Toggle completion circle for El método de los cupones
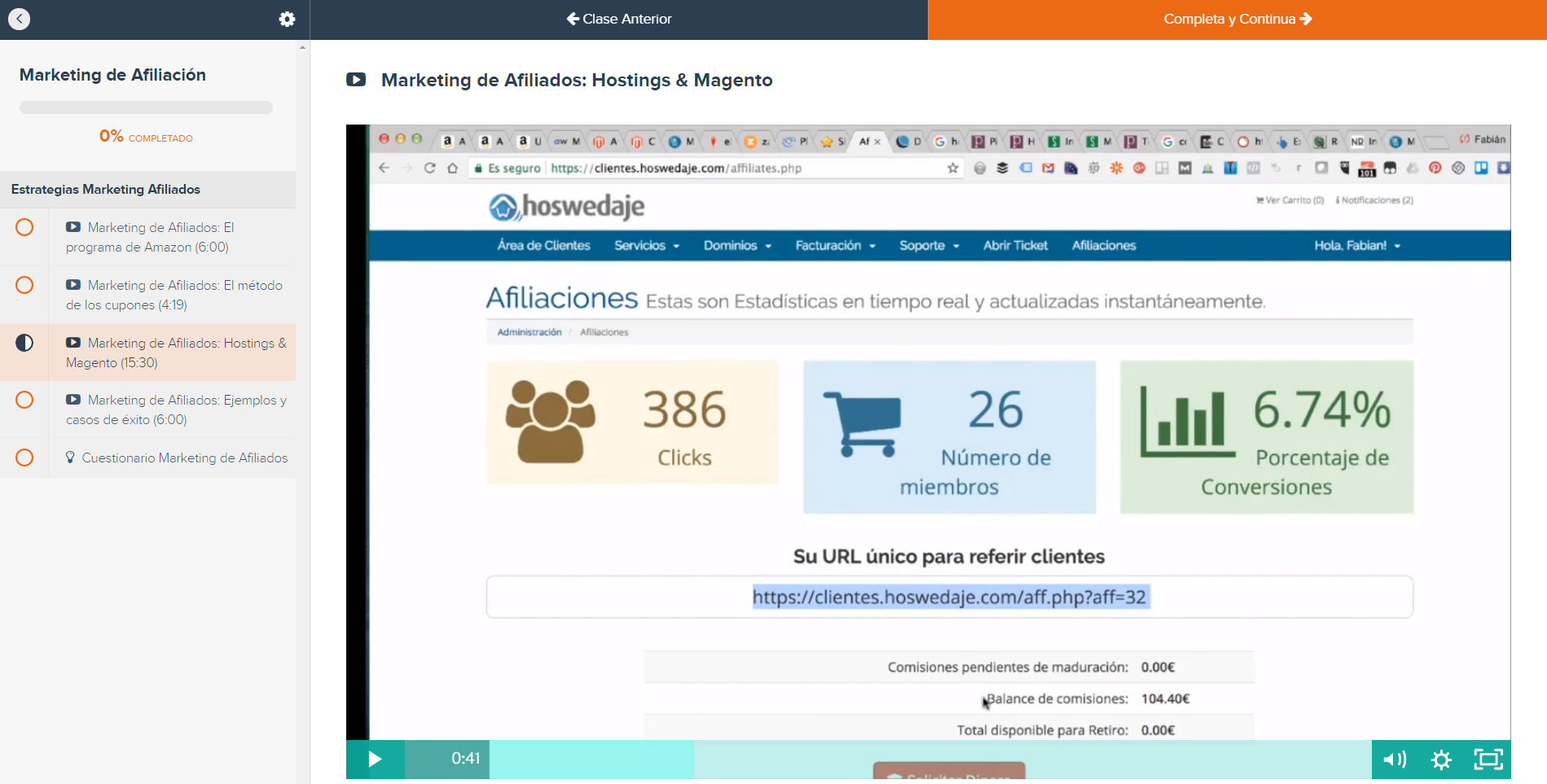Viewport: 1547px width, 784px height. 24,285
